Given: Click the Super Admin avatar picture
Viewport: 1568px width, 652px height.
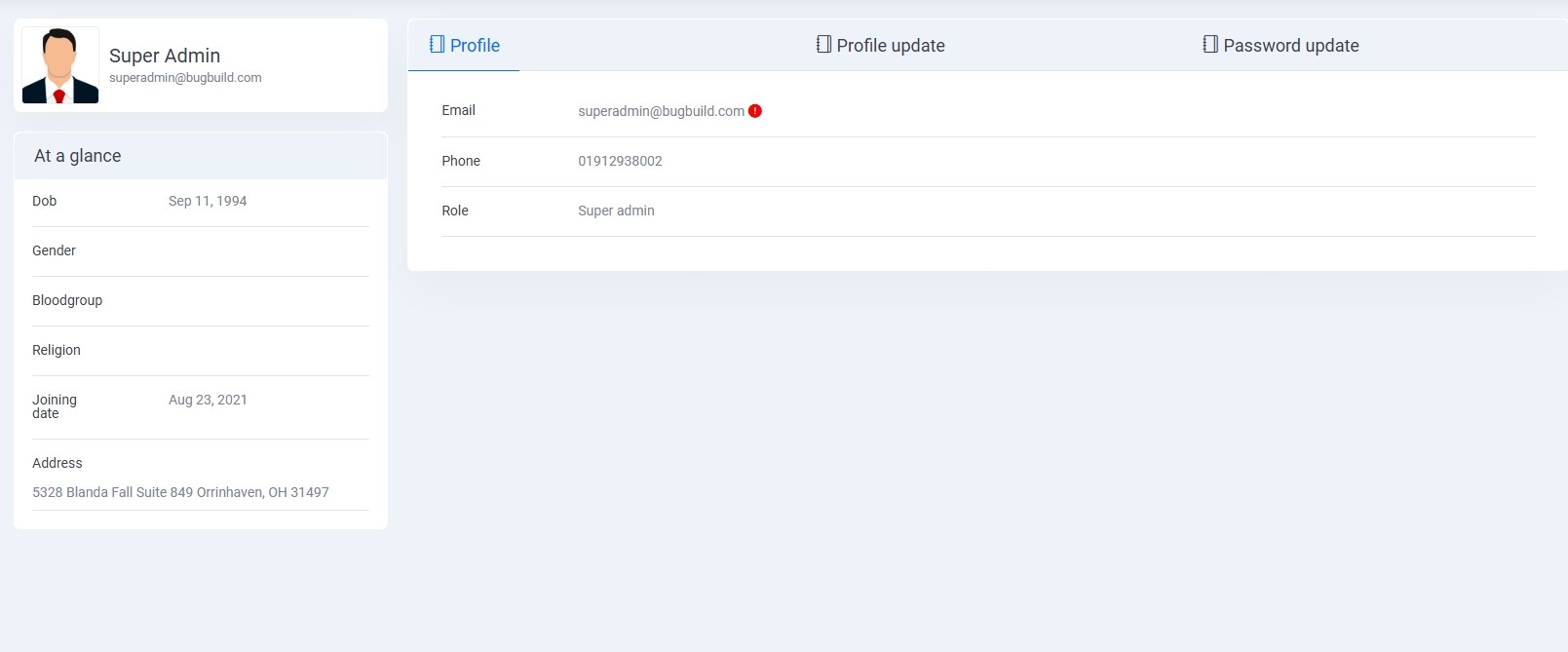Looking at the screenshot, I should (60, 65).
